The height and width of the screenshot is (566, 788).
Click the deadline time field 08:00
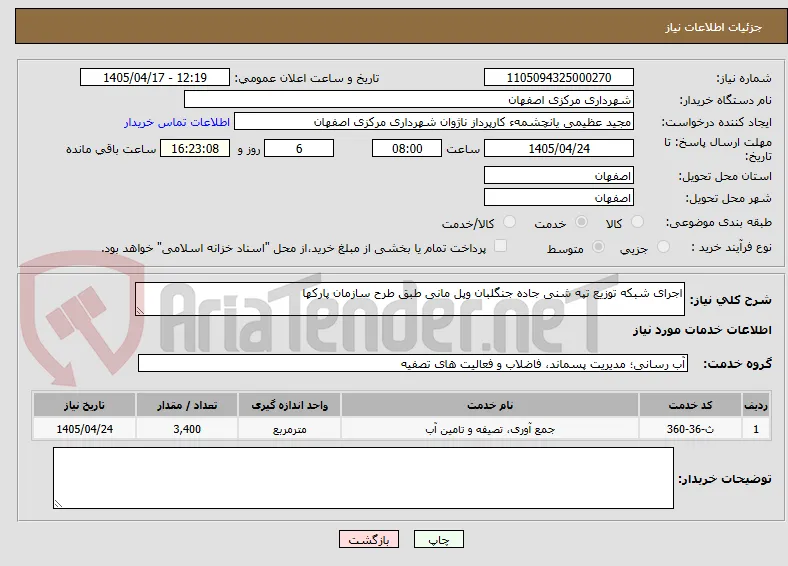point(407,149)
